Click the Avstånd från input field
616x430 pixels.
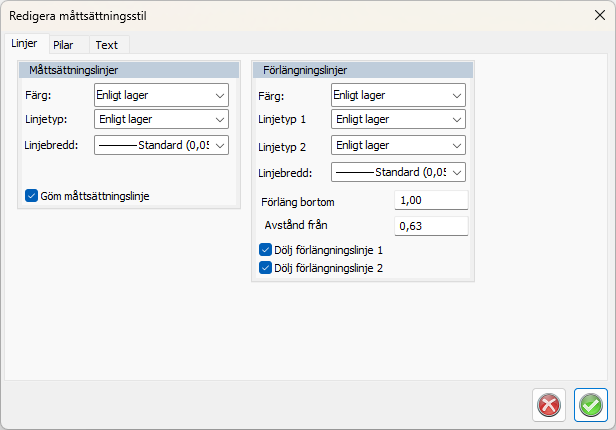[x=431, y=226]
